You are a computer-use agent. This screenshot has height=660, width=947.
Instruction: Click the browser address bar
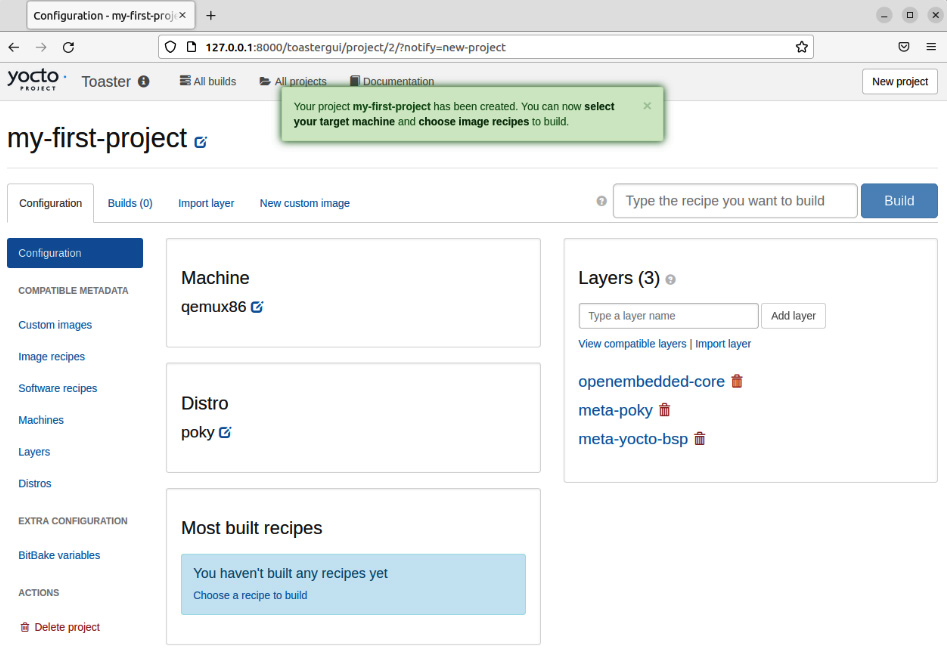coord(486,47)
